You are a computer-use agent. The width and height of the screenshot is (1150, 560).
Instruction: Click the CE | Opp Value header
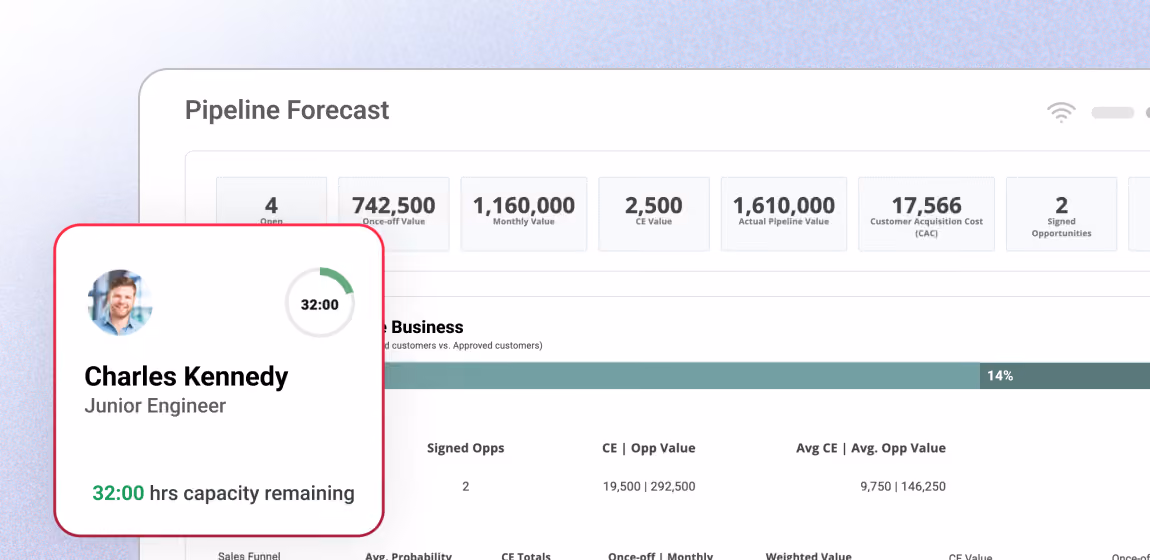pos(648,448)
